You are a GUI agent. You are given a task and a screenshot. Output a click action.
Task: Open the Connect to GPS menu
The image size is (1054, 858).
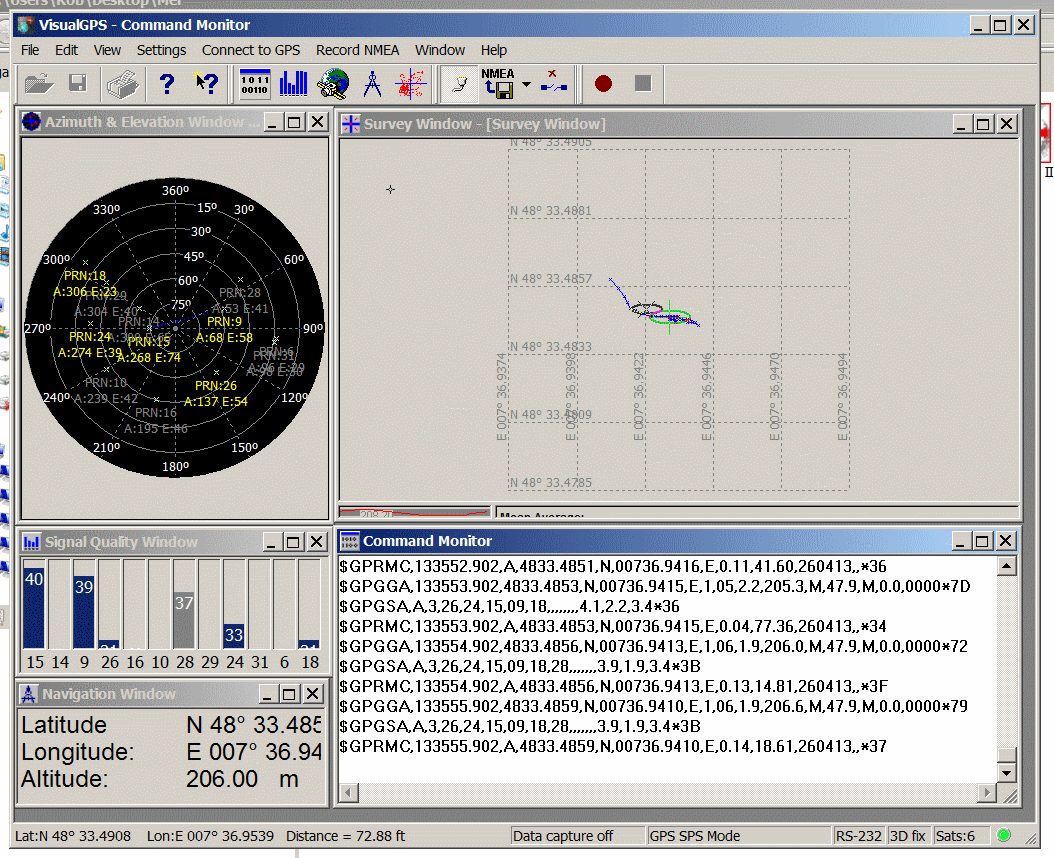coord(250,50)
